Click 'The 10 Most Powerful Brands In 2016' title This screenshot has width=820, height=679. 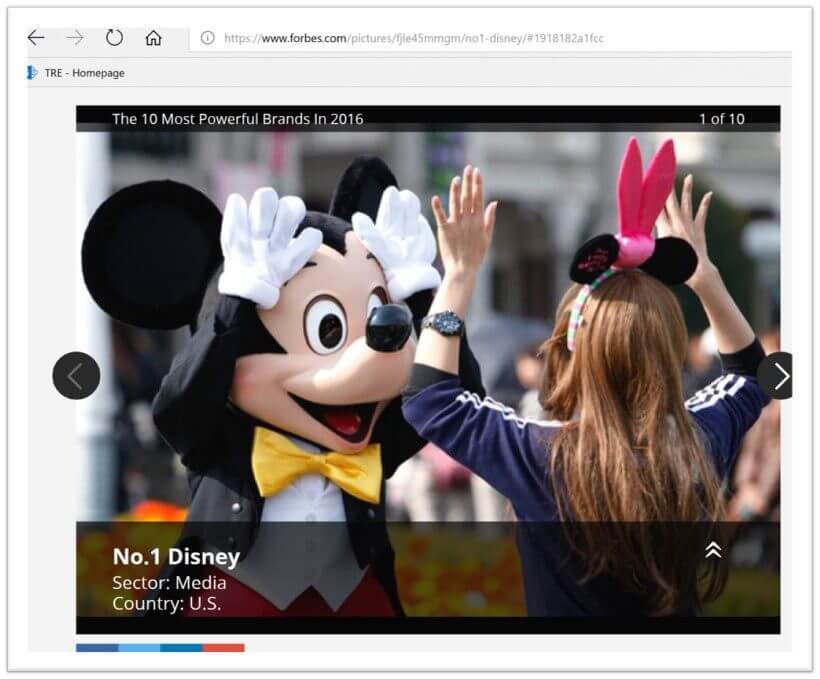tap(237, 119)
